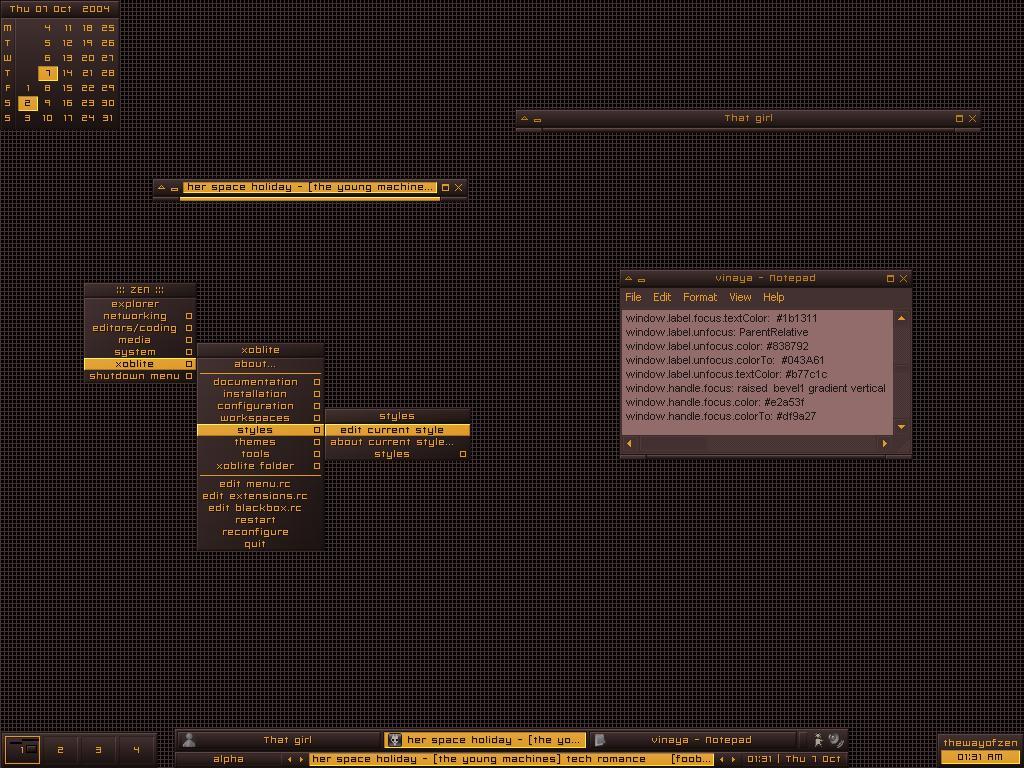Select restart in xoblite menu
Image resolution: width=1024 pixels, height=768 pixels.
point(261,520)
